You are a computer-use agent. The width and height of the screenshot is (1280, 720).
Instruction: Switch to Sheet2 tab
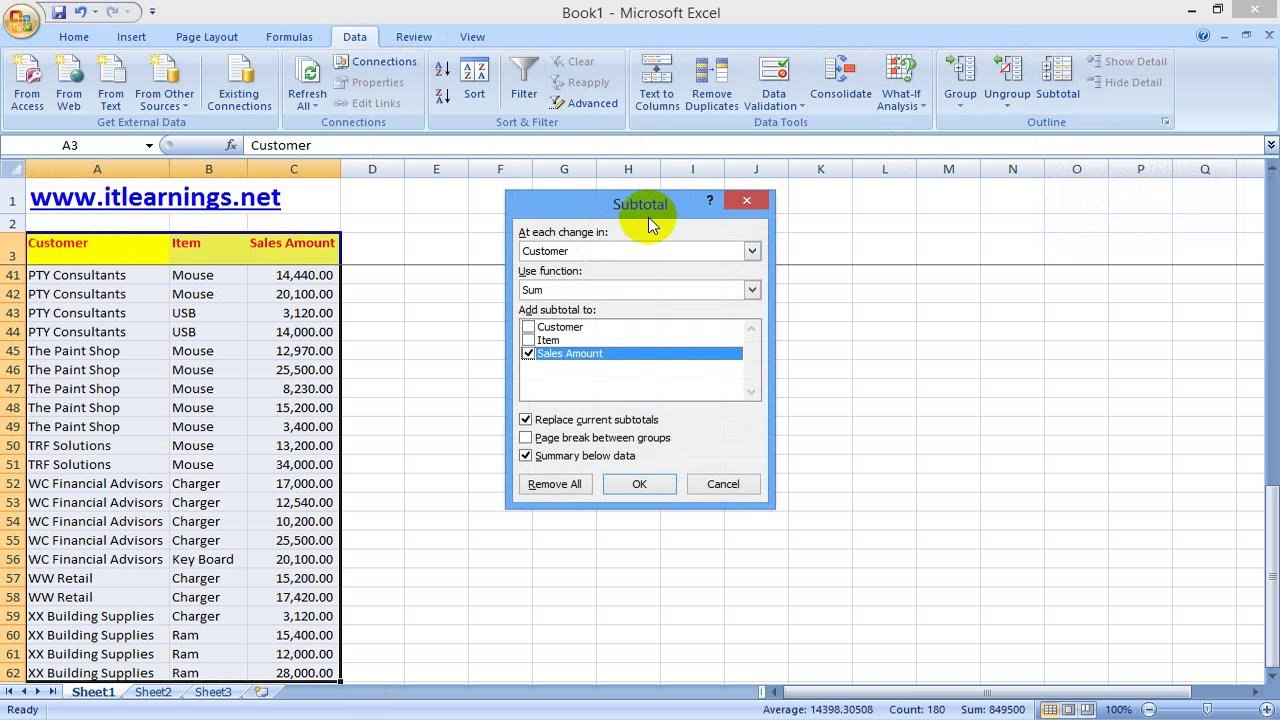click(x=153, y=692)
